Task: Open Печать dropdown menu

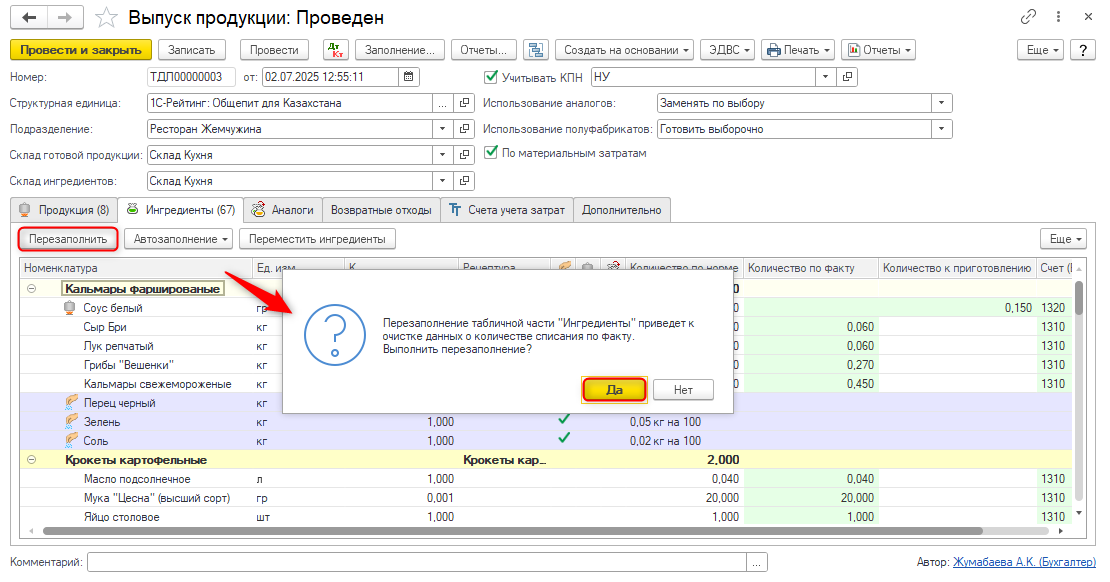Action: coord(798,50)
